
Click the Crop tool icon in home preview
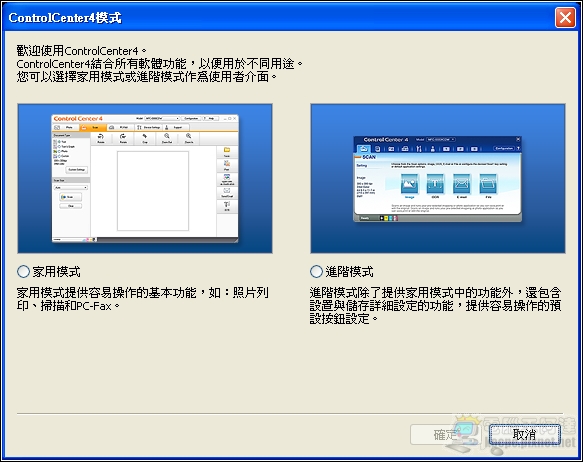coord(145,138)
